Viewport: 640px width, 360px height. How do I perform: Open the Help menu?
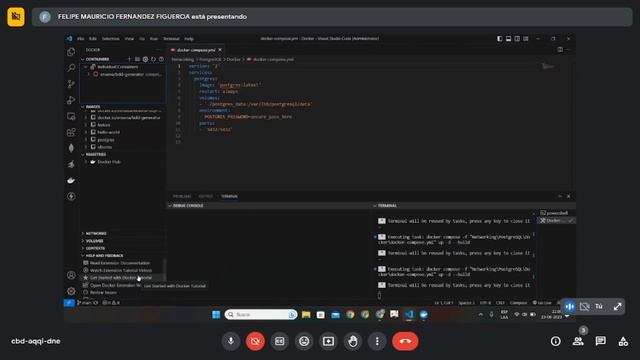pyautogui.click(x=189, y=39)
